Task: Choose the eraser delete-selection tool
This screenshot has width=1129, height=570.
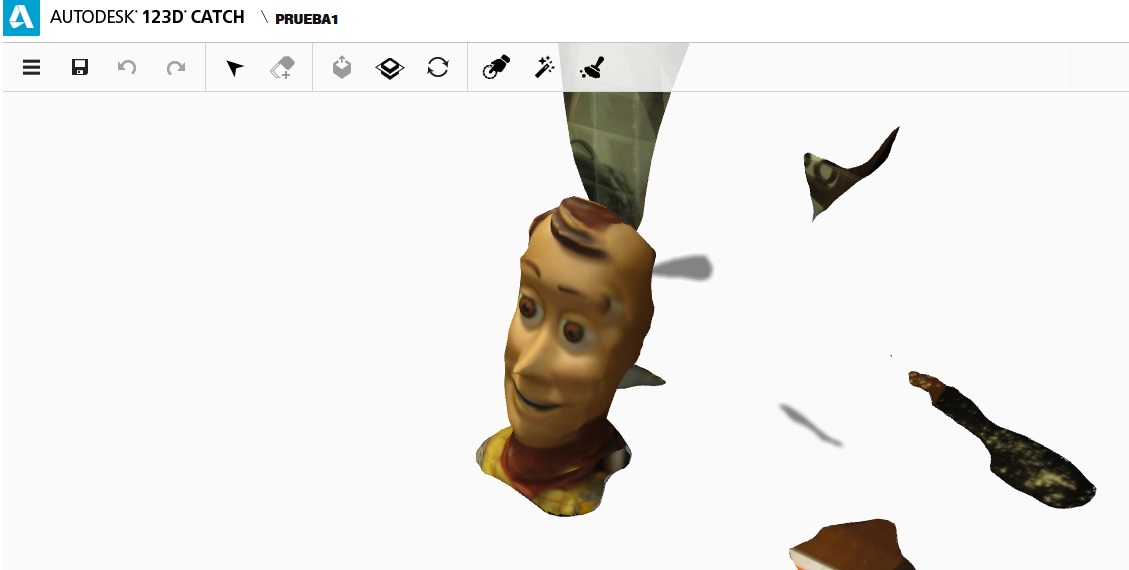Action: (x=283, y=68)
